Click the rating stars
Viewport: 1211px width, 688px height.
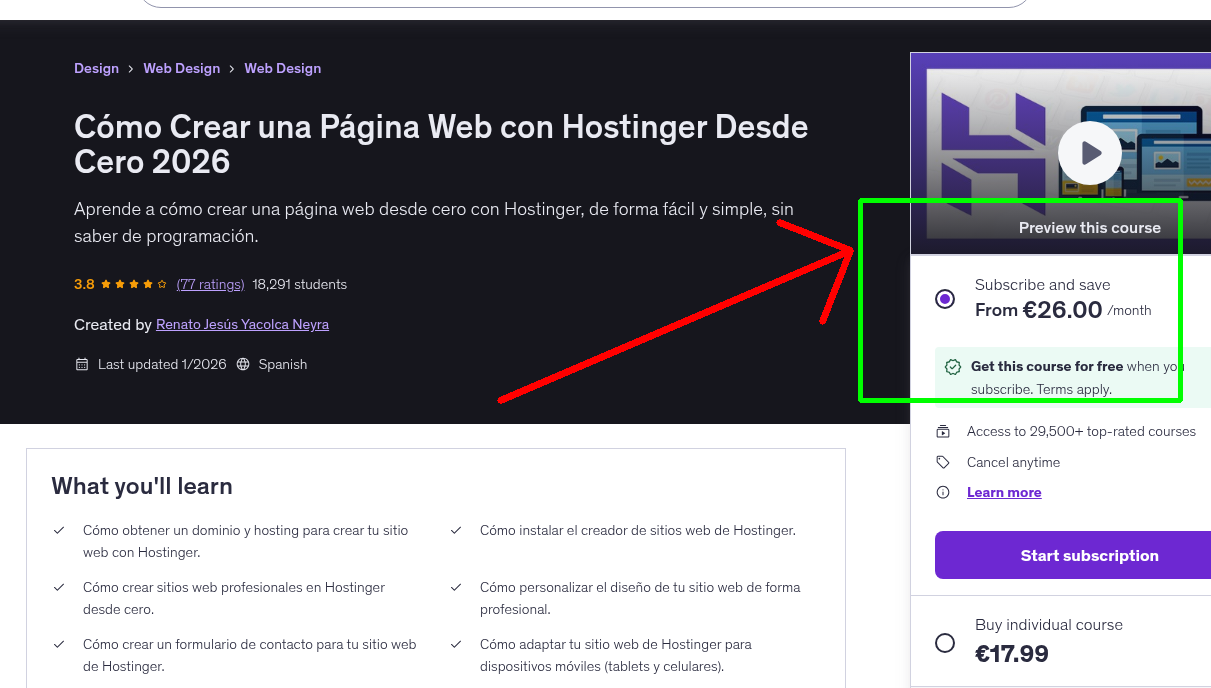coord(134,284)
